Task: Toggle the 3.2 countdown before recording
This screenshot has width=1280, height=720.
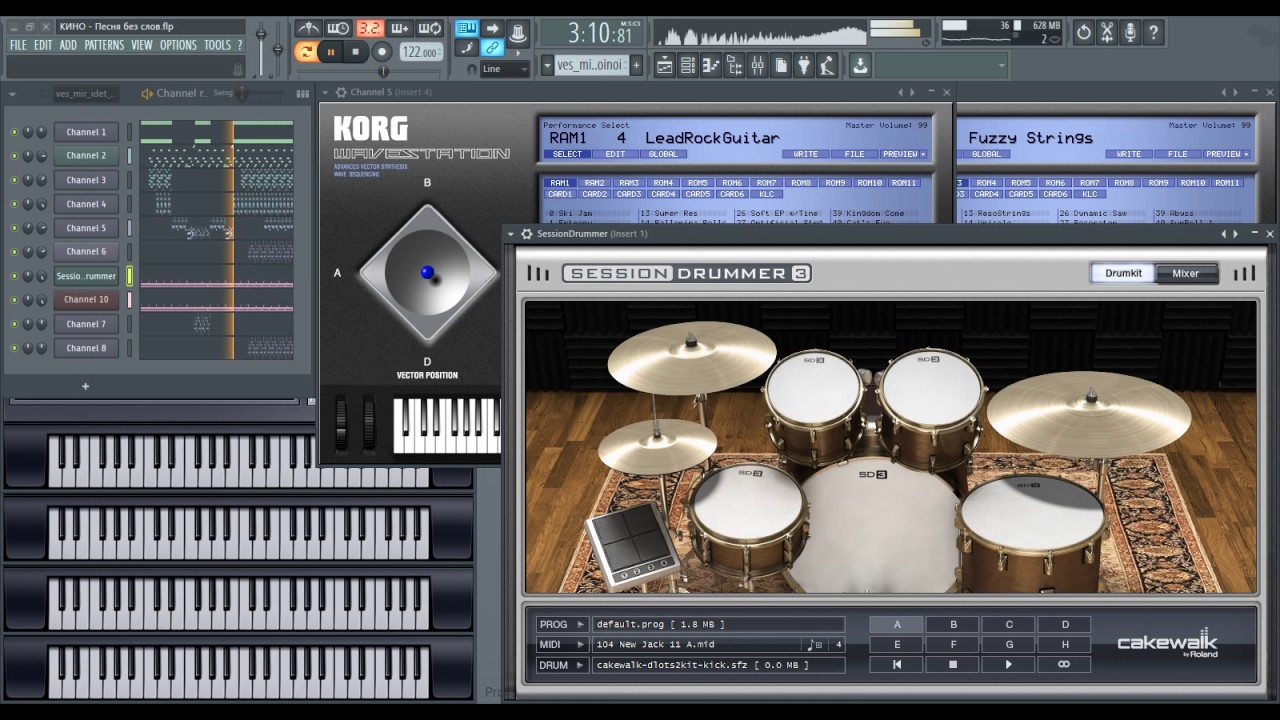Action: (369, 28)
